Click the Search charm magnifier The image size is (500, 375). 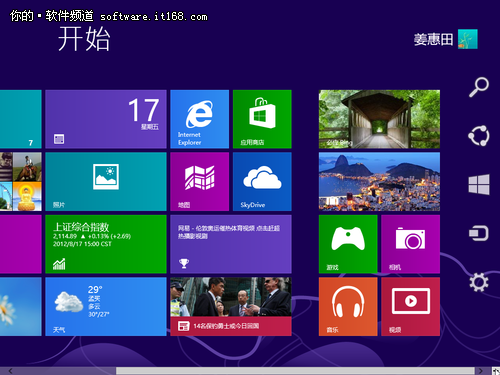[x=479, y=87]
